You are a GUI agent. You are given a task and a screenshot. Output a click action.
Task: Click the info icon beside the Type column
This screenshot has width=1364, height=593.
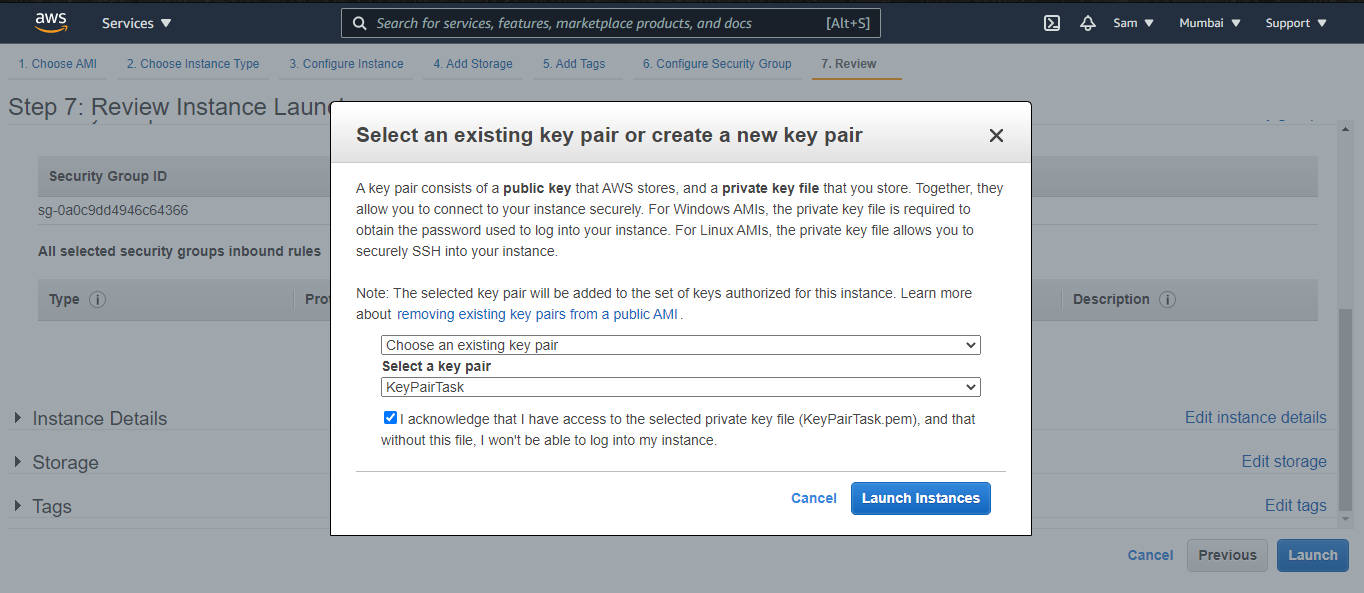96,299
